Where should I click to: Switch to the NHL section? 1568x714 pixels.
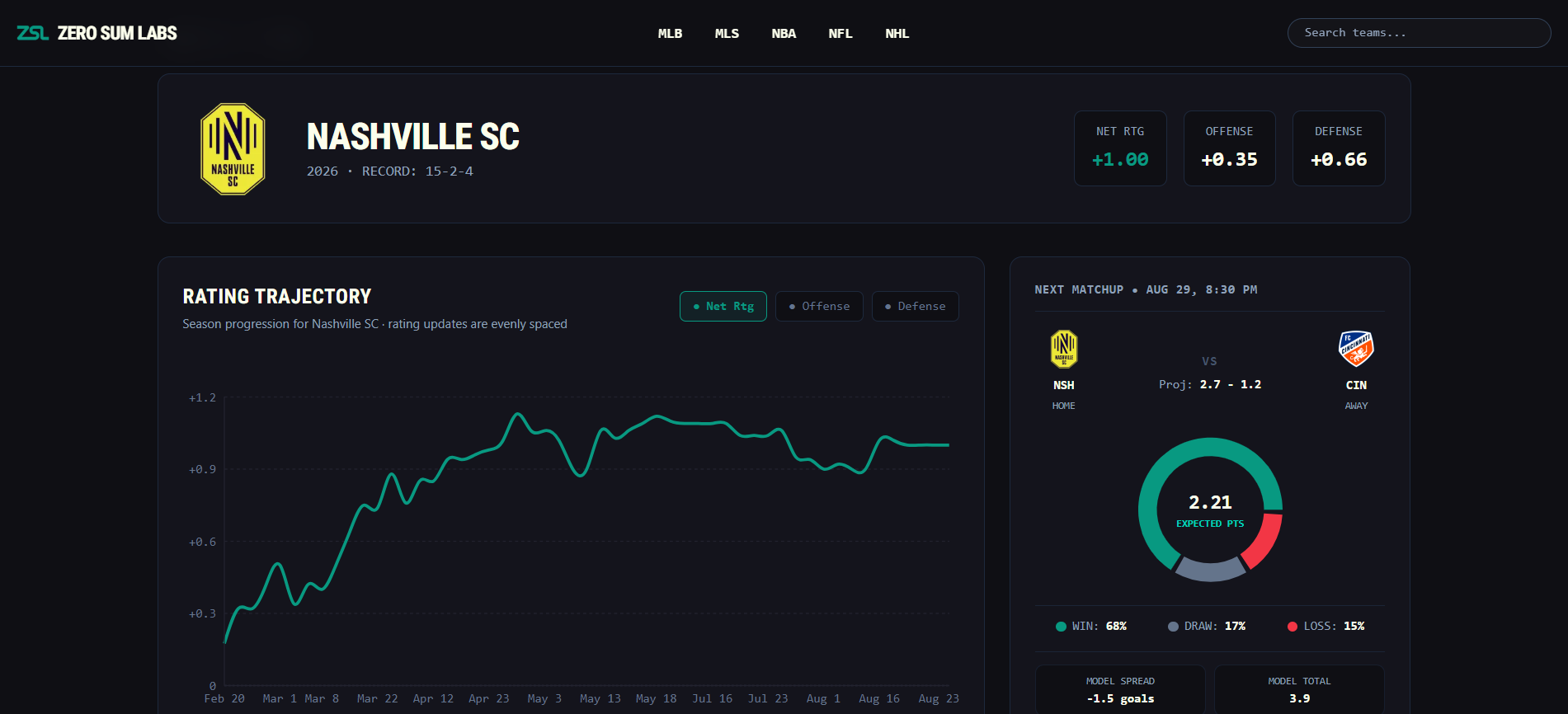click(897, 34)
